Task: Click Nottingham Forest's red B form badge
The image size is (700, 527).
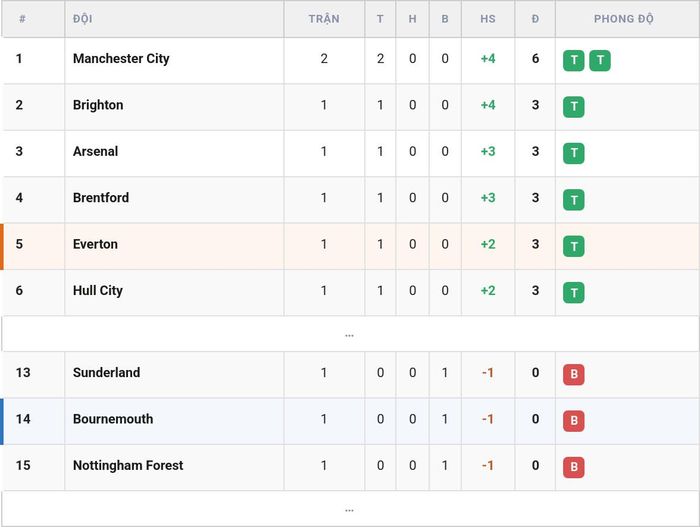Action: tap(574, 467)
